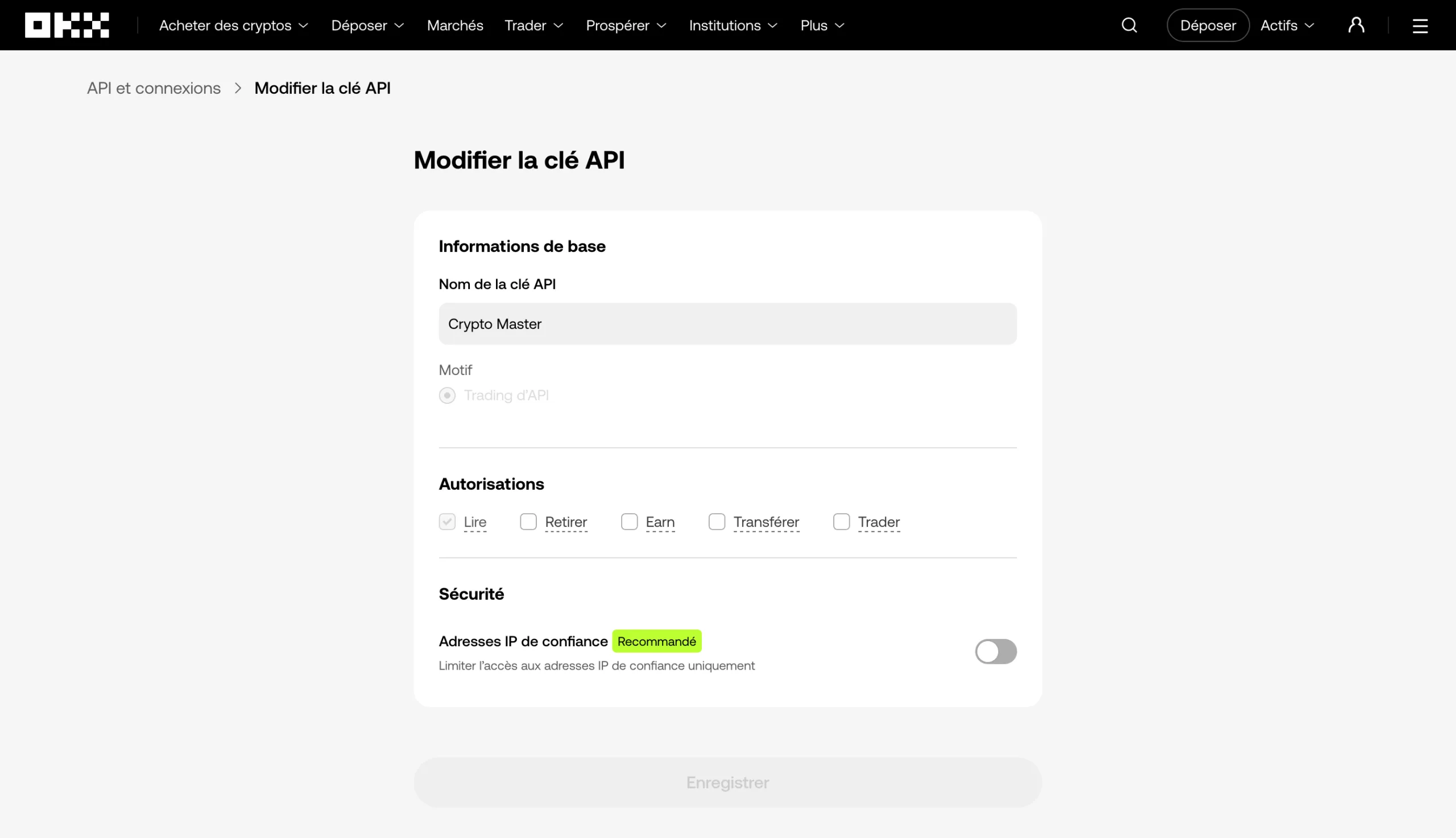Click the Lire permission checkbox
Image resolution: width=1456 pixels, height=838 pixels.
447,522
